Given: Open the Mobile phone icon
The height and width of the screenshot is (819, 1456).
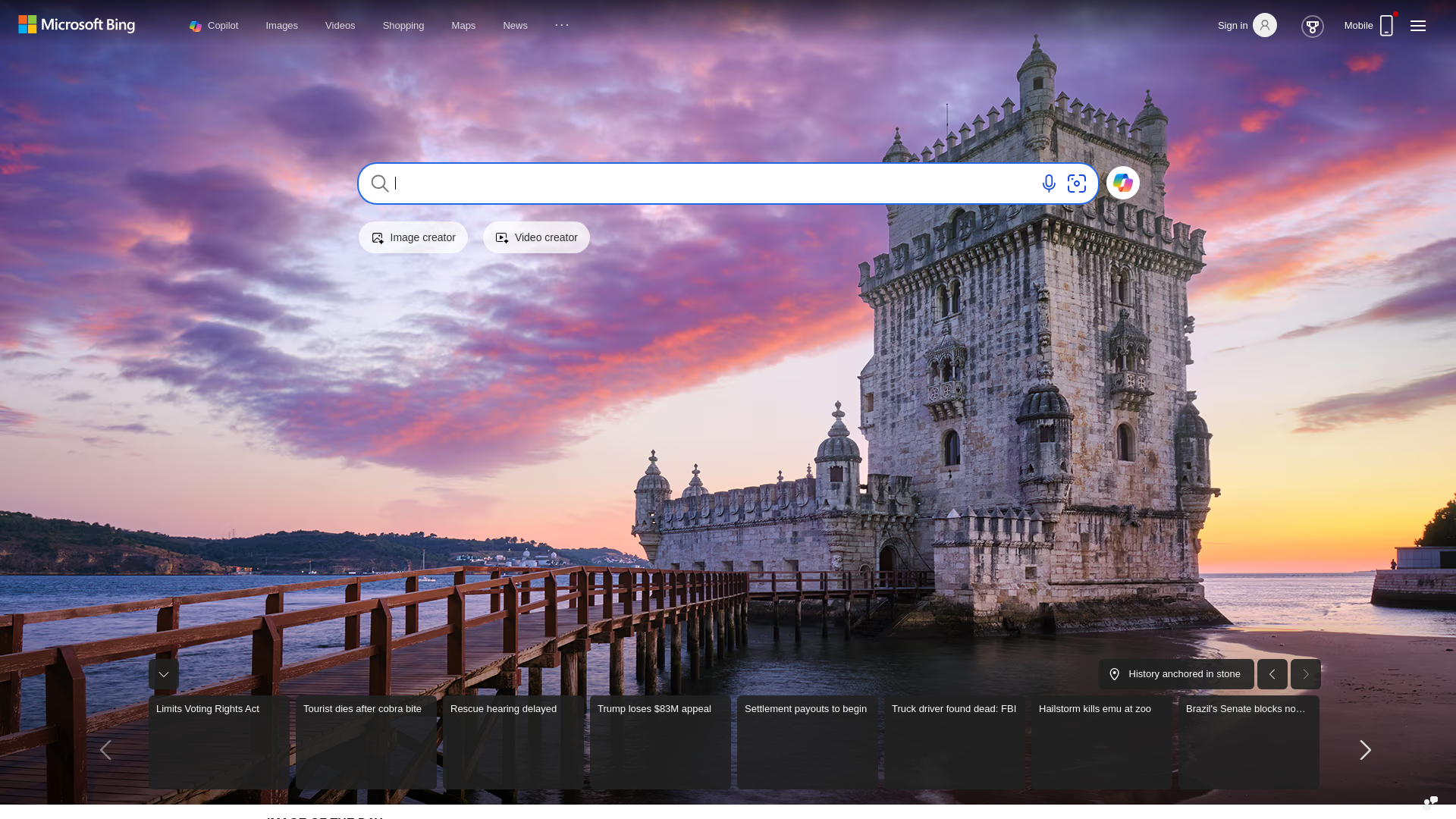Looking at the screenshot, I should point(1386,25).
